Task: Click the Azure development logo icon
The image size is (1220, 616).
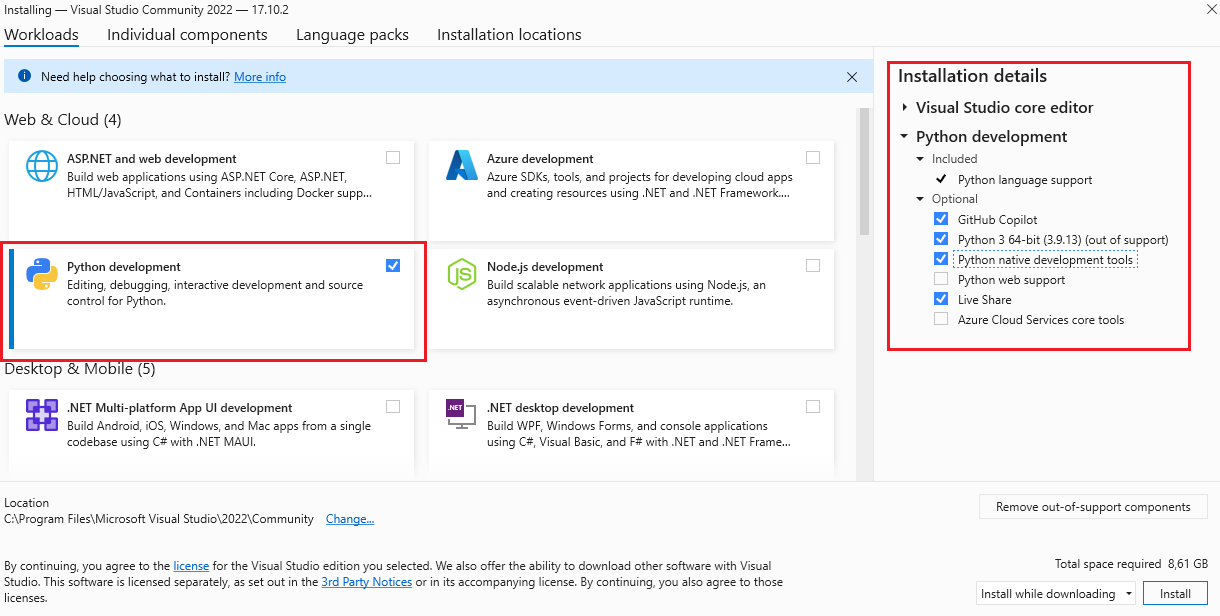Action: point(462,166)
